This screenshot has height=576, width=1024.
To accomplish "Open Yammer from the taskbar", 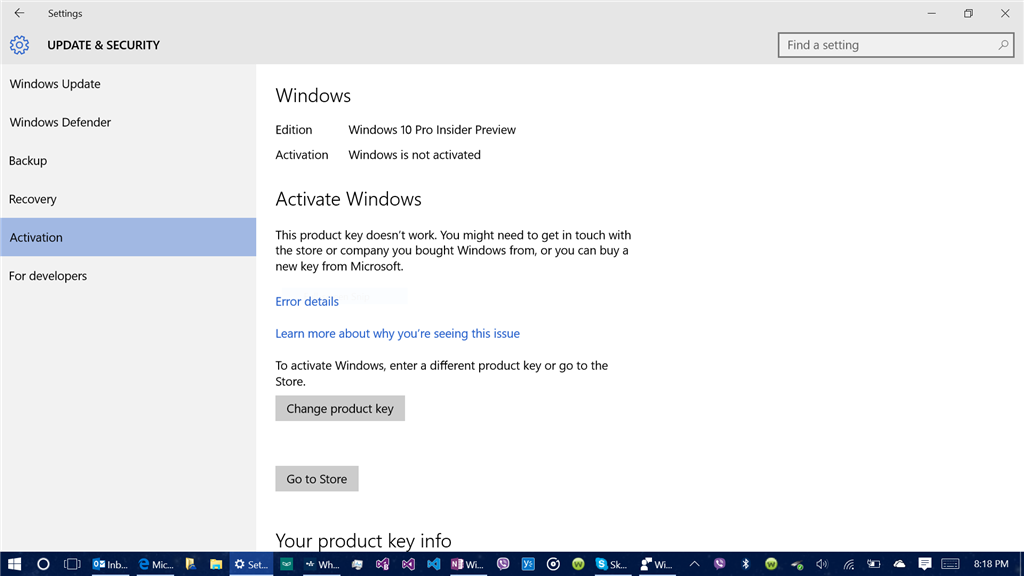I will click(528, 564).
